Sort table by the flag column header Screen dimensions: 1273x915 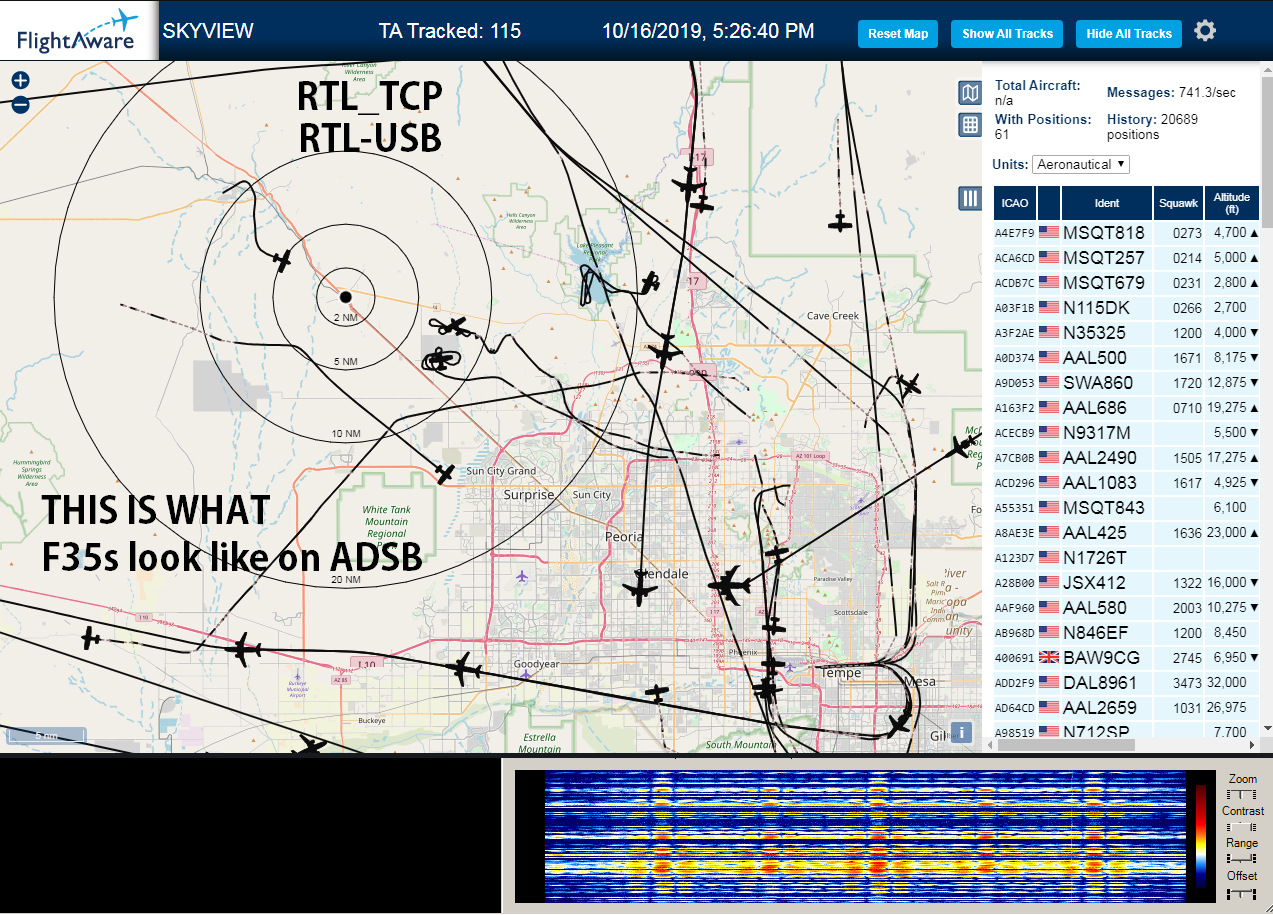tap(1049, 203)
